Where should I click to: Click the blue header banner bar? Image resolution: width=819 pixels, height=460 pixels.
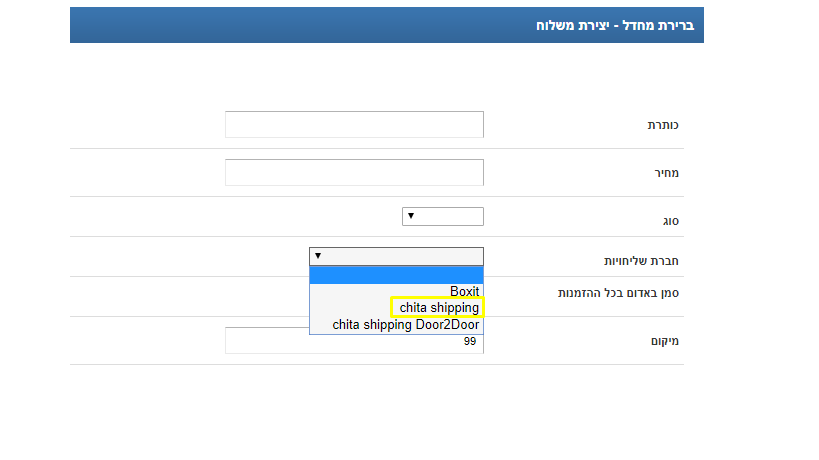coord(387,25)
